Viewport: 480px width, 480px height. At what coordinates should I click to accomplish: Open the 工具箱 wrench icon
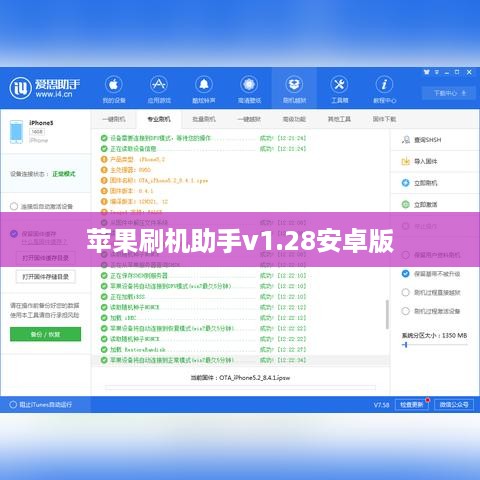(339, 84)
